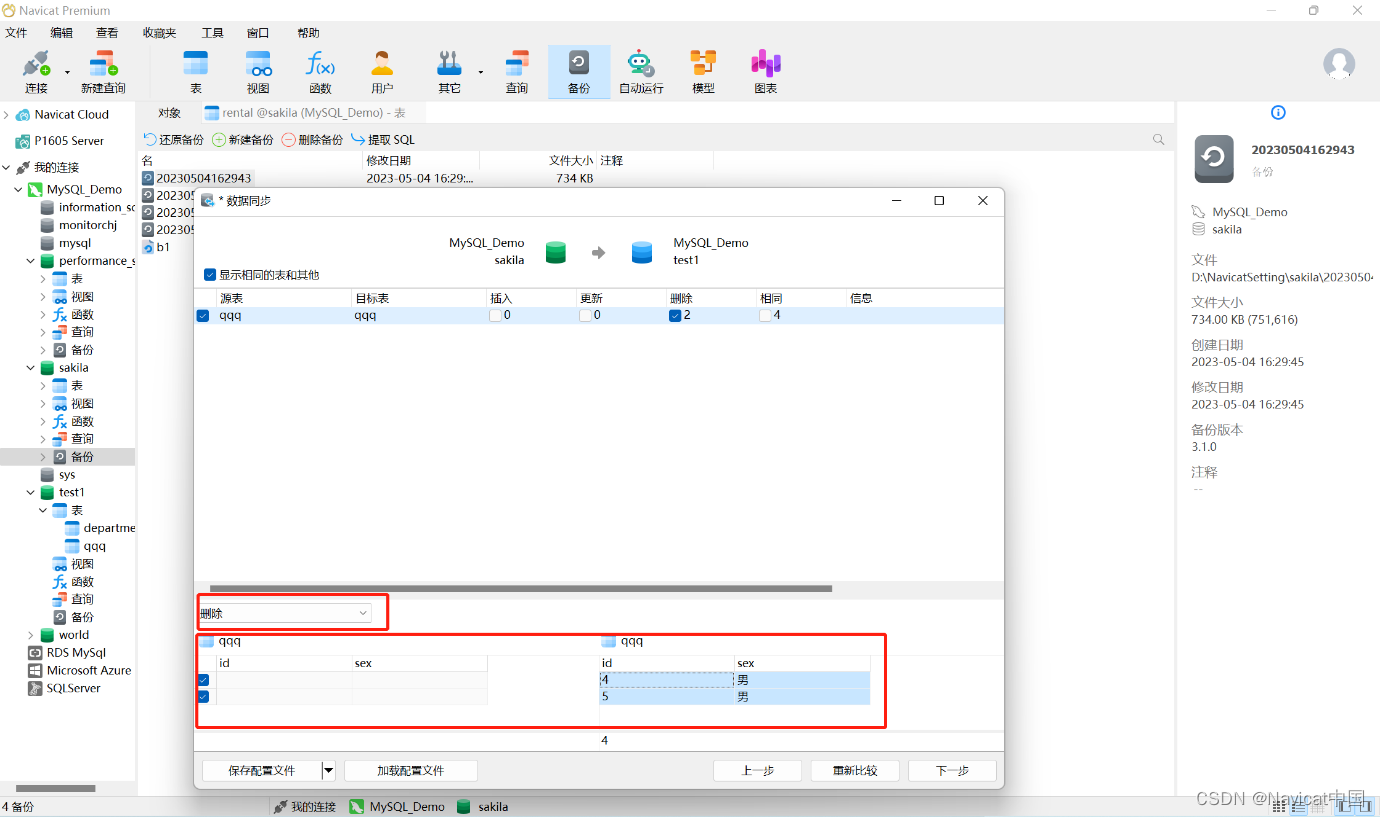
Task: Open the 删除 filter dropdown
Action: (x=285, y=613)
